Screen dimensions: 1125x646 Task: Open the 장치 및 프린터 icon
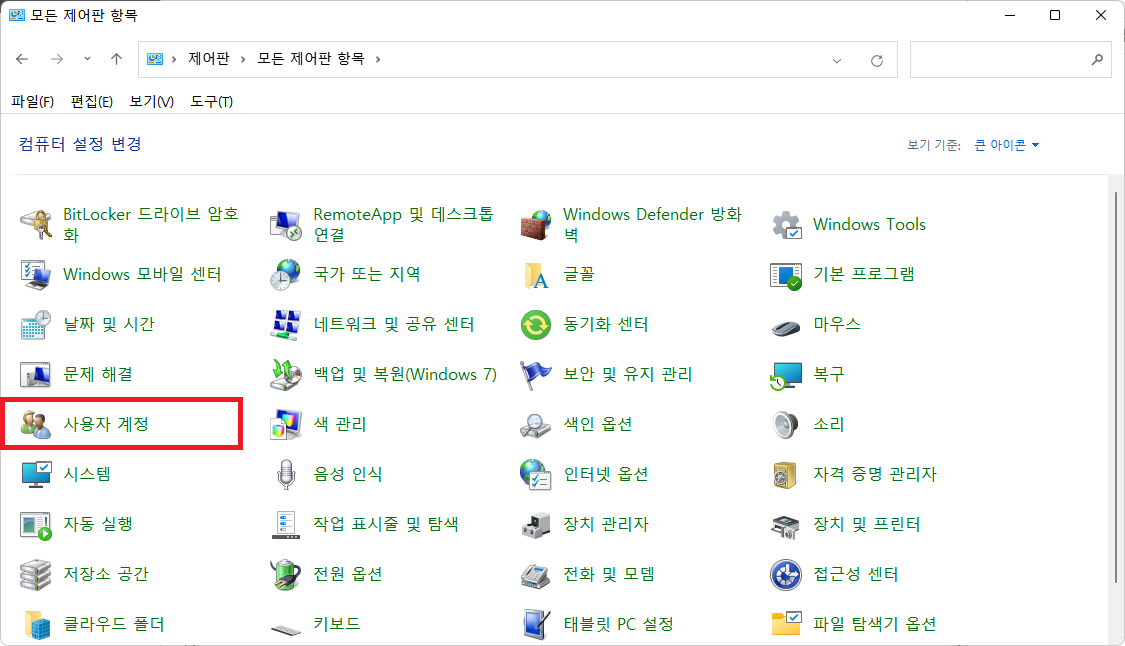tap(786, 525)
